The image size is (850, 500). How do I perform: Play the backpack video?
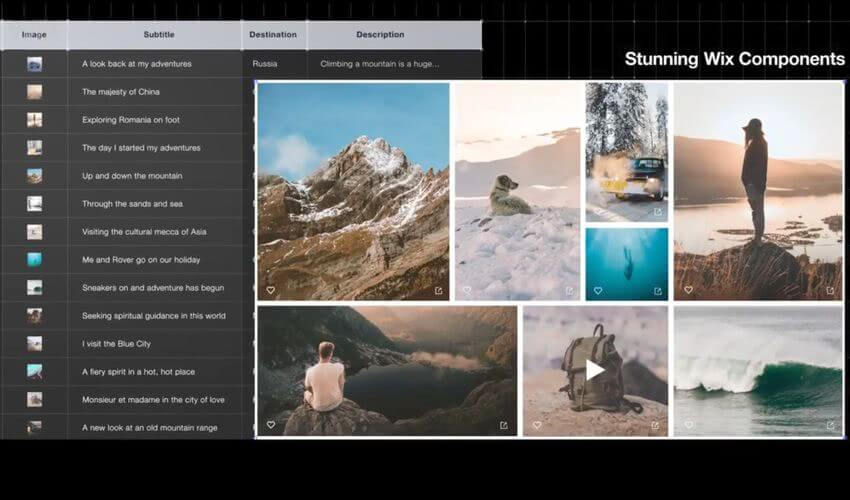[x=595, y=370]
